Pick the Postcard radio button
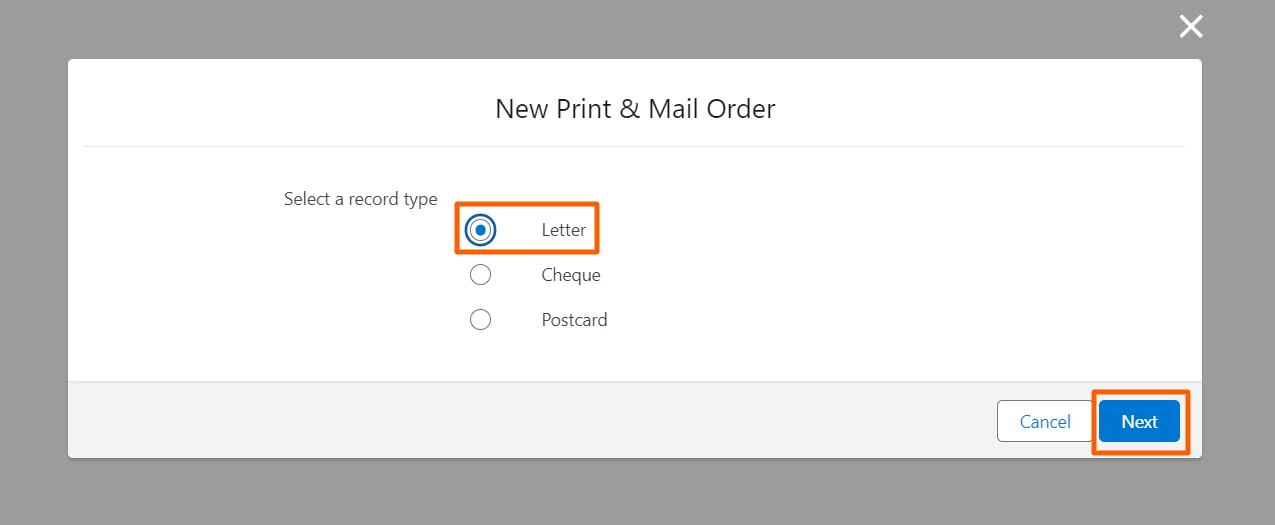This screenshot has width=1275, height=525. point(481,320)
